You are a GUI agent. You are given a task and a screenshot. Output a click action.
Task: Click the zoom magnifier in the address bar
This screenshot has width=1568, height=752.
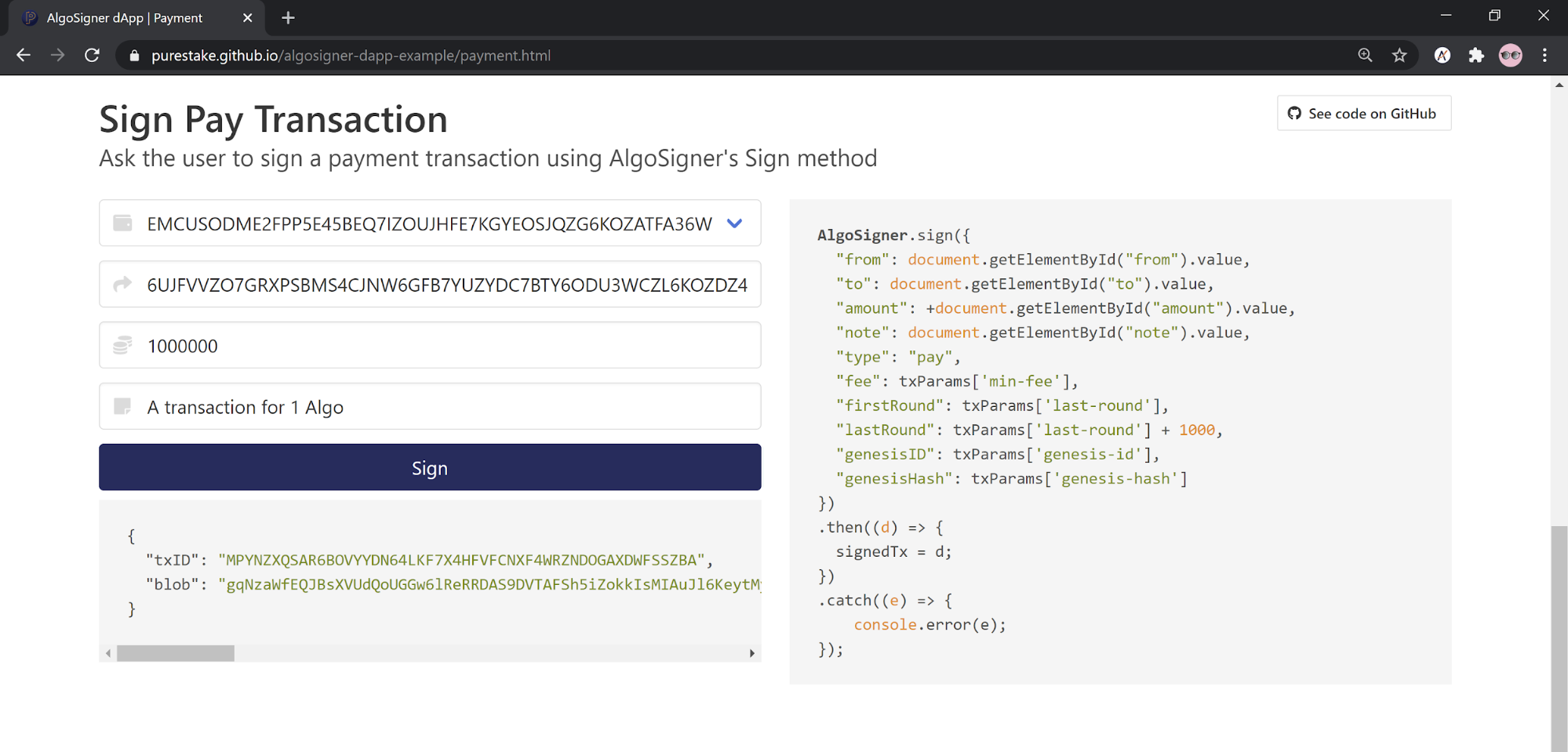1365,55
